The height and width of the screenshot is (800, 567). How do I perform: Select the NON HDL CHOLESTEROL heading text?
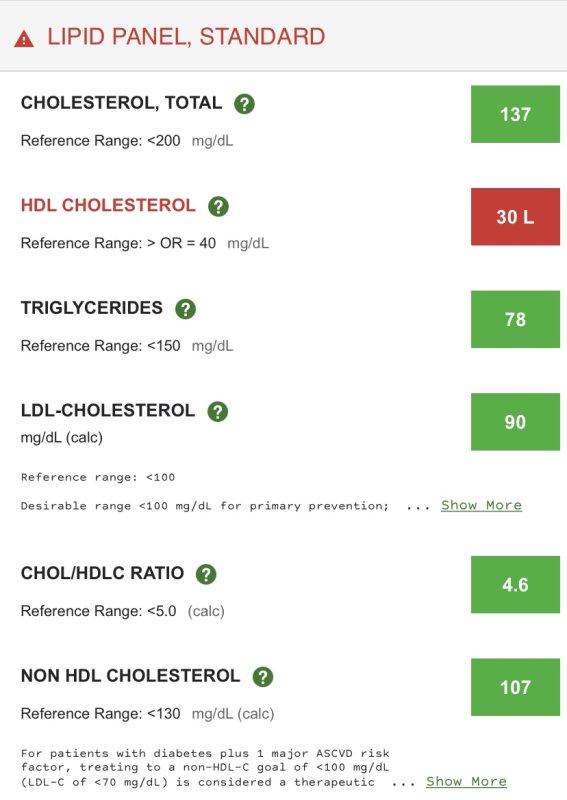point(131,676)
